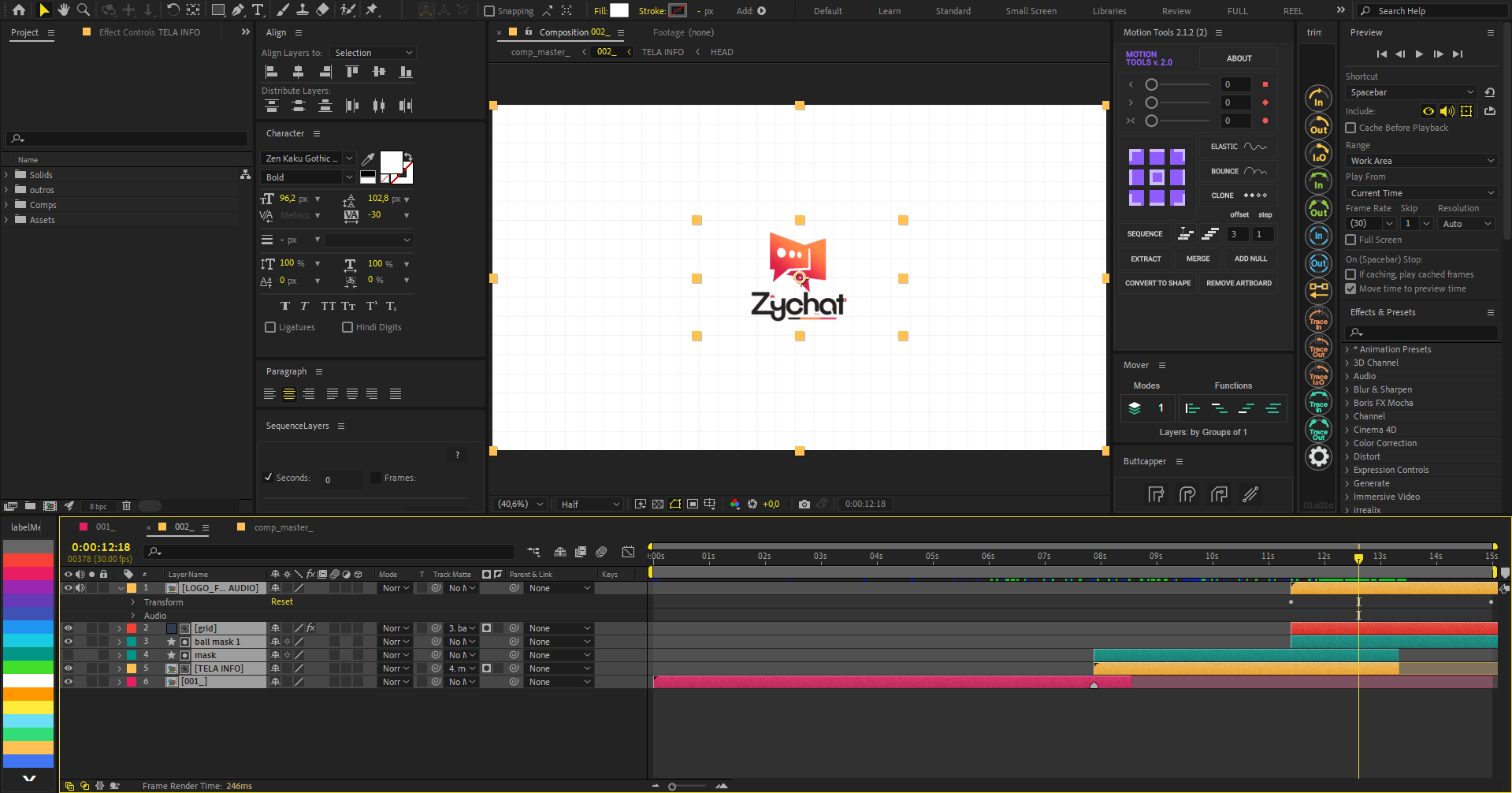Click Graph Editor icon in timeline
The height and width of the screenshot is (793, 1512).
[x=628, y=552]
